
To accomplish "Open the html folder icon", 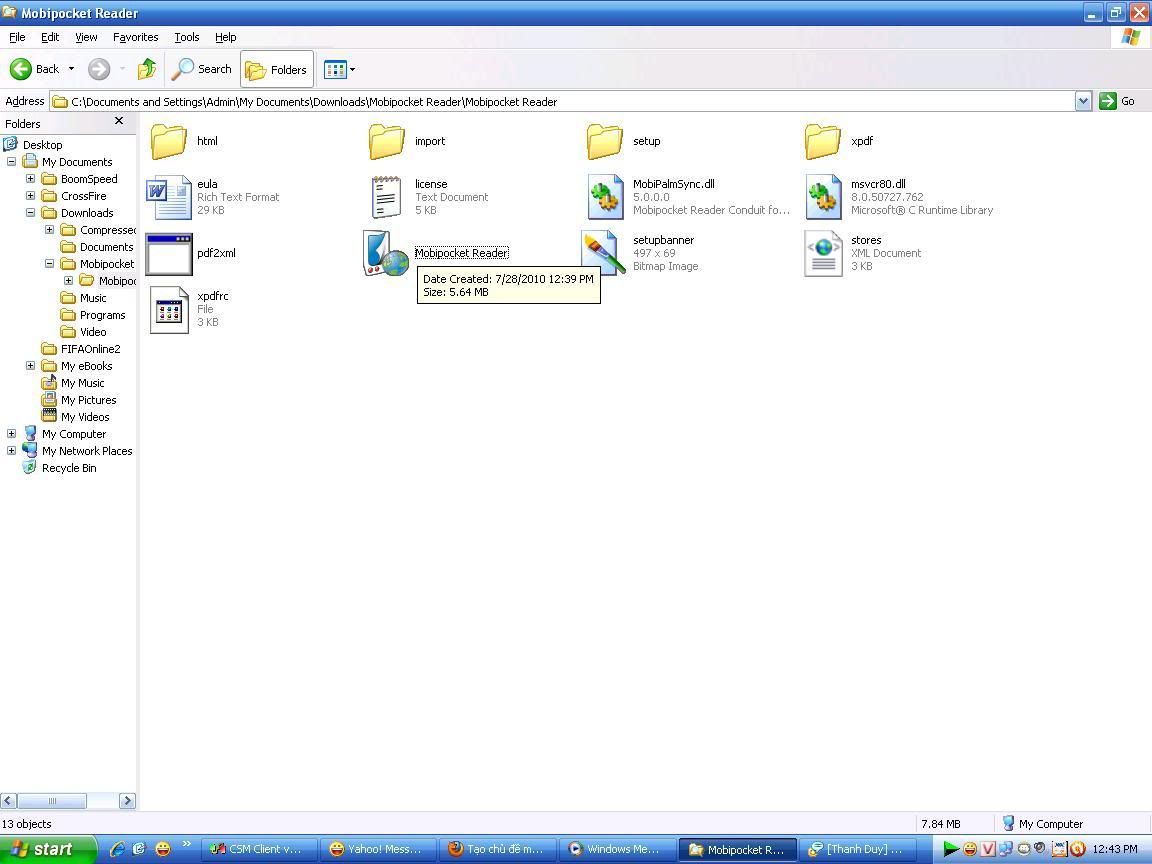I will [x=168, y=141].
